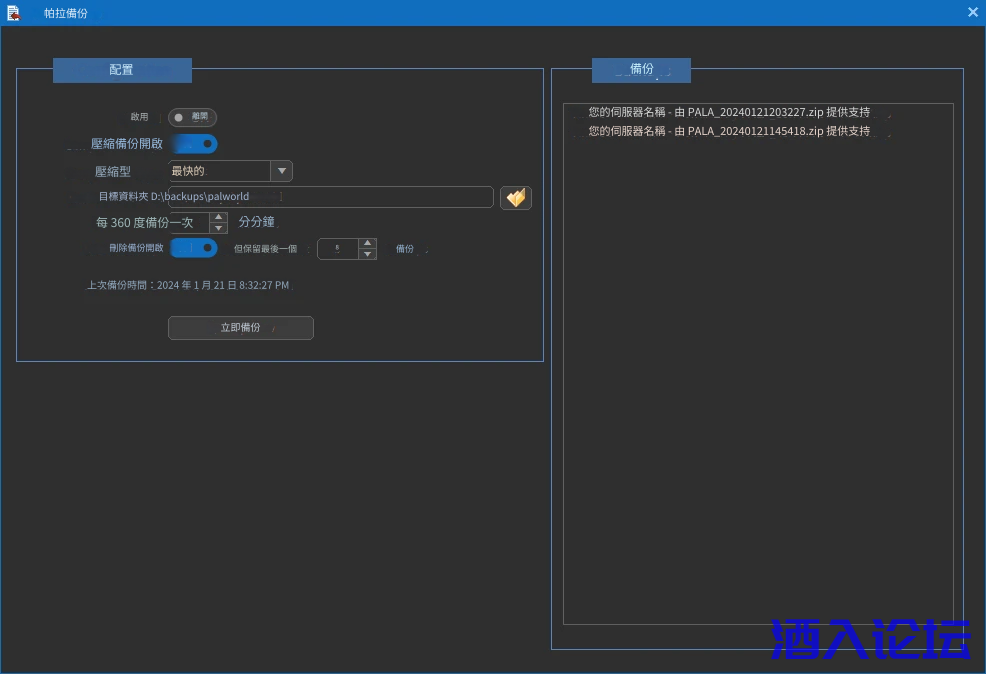Select the 備份 panel header tab

[x=641, y=70]
